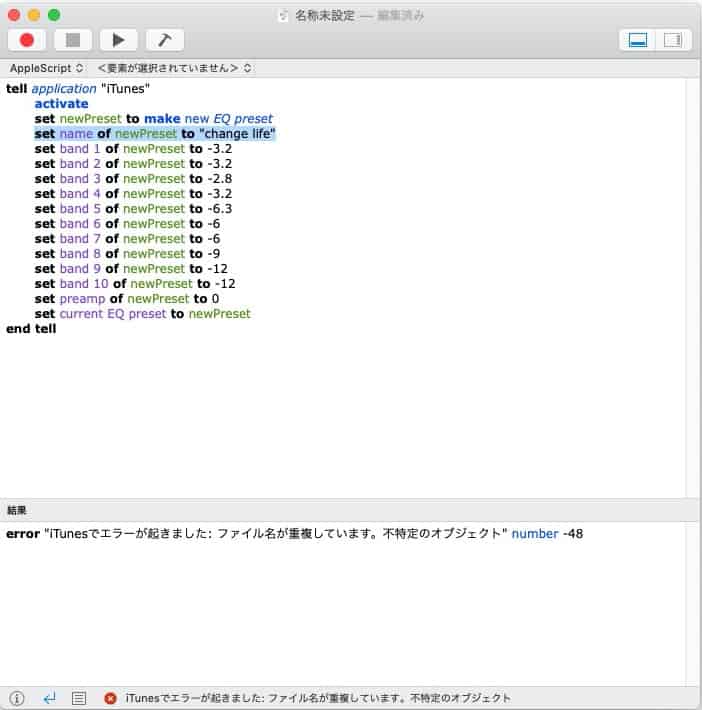This screenshot has height=710, width=702.
Task: Click the 'number -48' error code text
Action: click(547, 533)
